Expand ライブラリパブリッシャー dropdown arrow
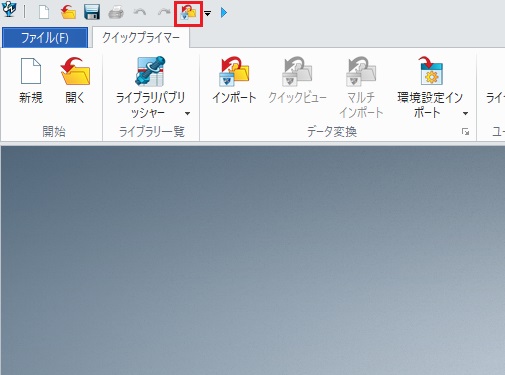The image size is (505, 375). click(x=188, y=113)
